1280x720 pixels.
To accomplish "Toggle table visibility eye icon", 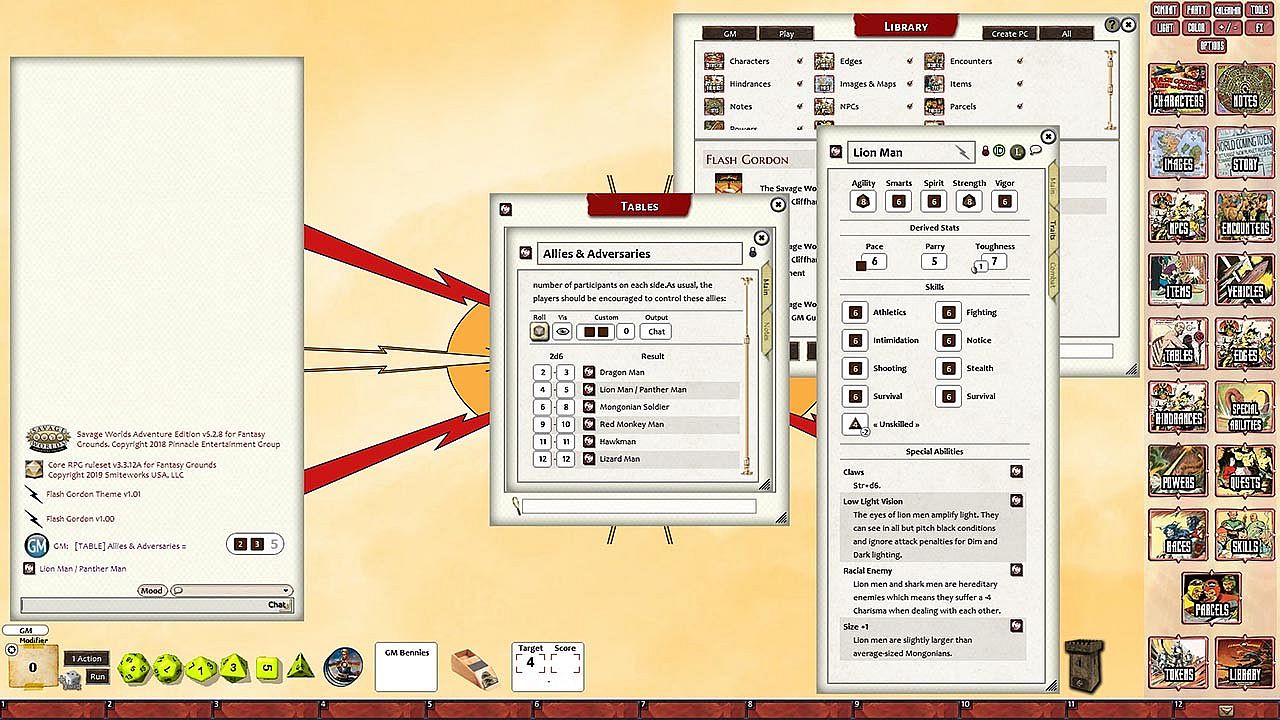I will [562, 332].
